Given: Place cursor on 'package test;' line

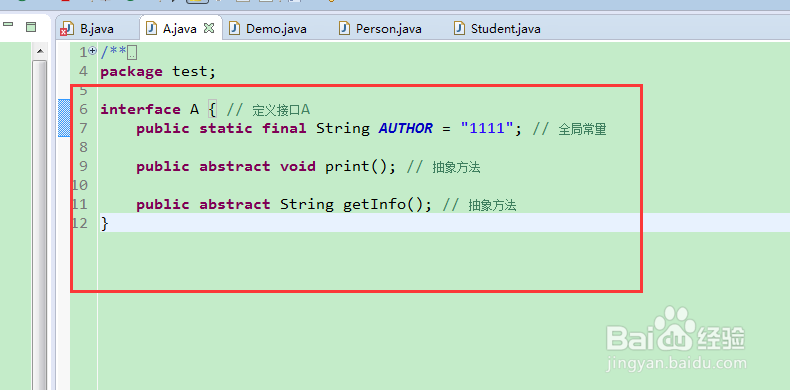Looking at the screenshot, I should point(158,72).
